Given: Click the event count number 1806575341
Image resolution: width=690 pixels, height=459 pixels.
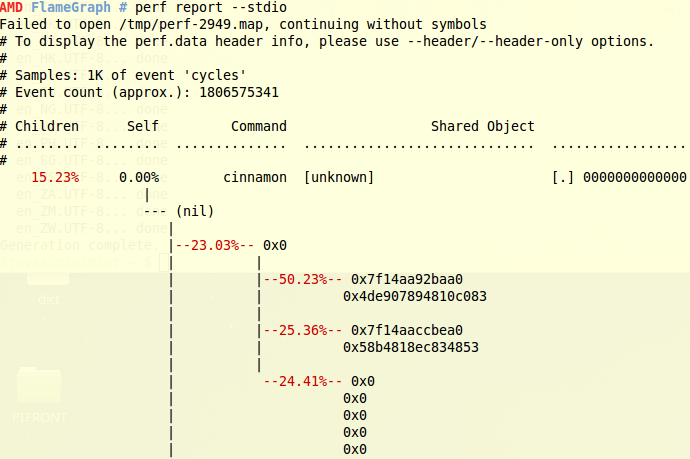Looking at the screenshot, I should (239, 92).
